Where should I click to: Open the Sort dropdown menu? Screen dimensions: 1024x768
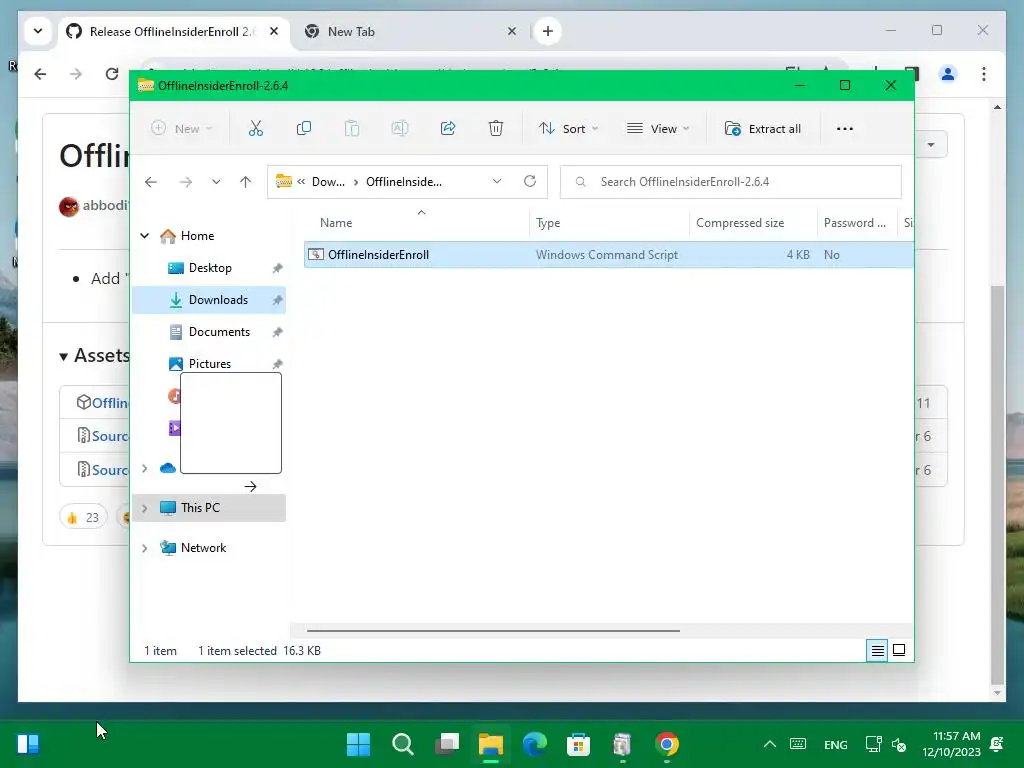click(568, 129)
